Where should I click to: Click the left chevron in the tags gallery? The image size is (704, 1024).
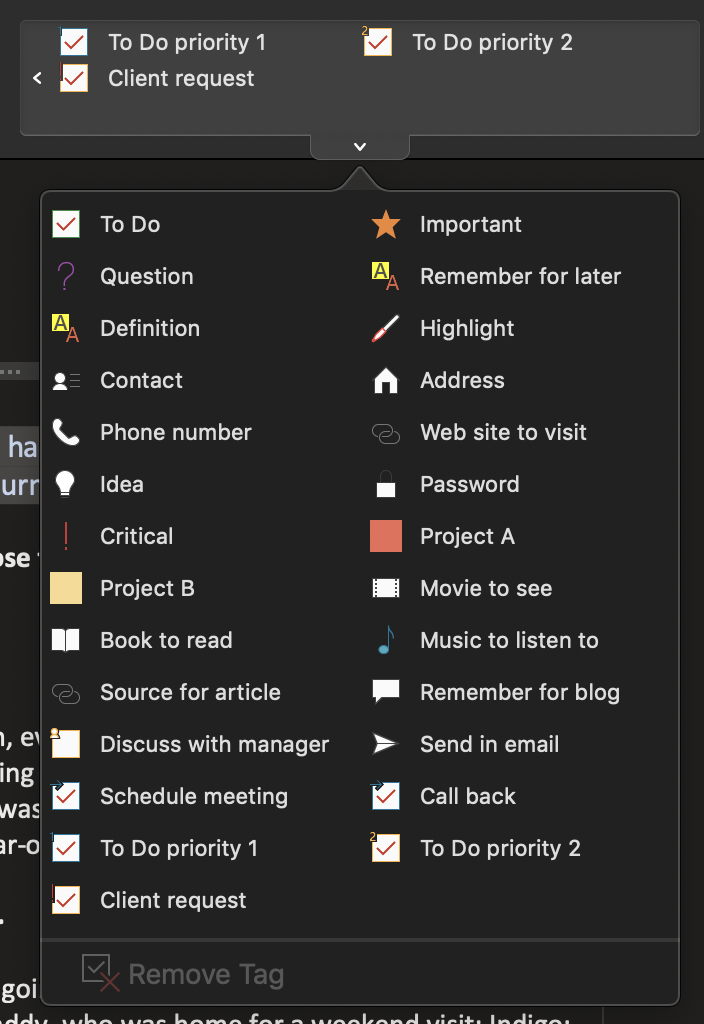(37, 78)
